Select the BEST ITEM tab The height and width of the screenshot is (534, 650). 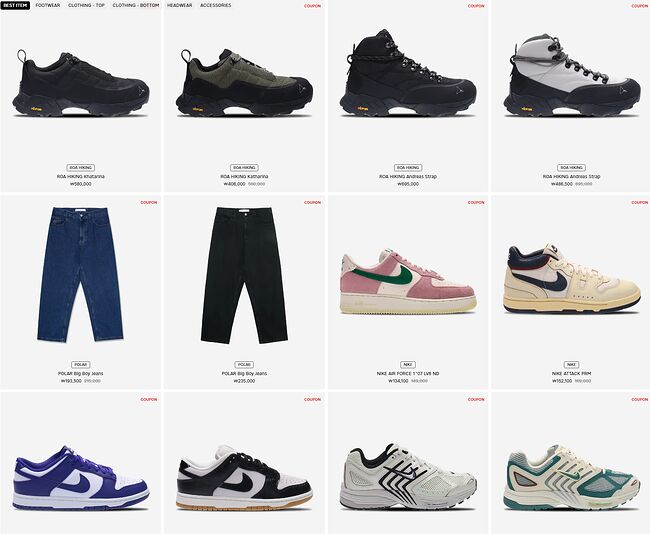15,5
